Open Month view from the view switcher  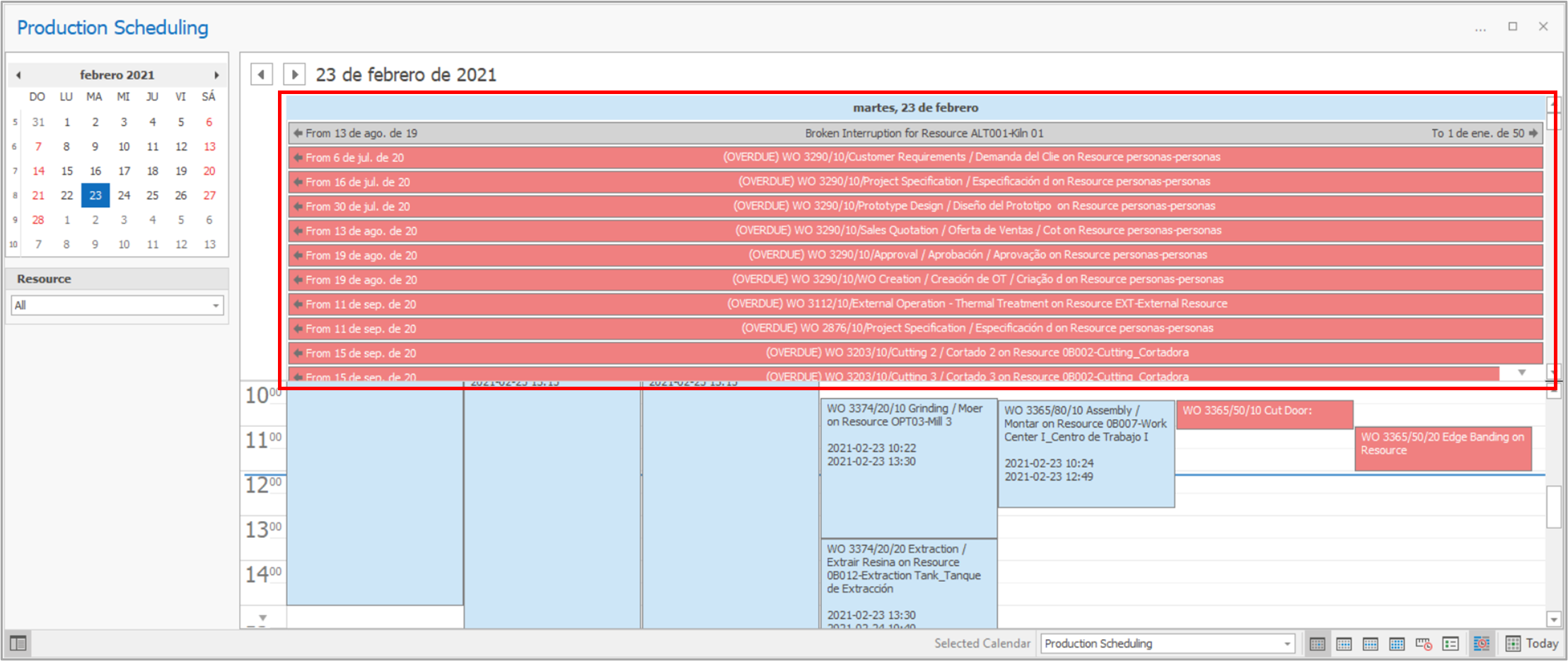[1397, 643]
